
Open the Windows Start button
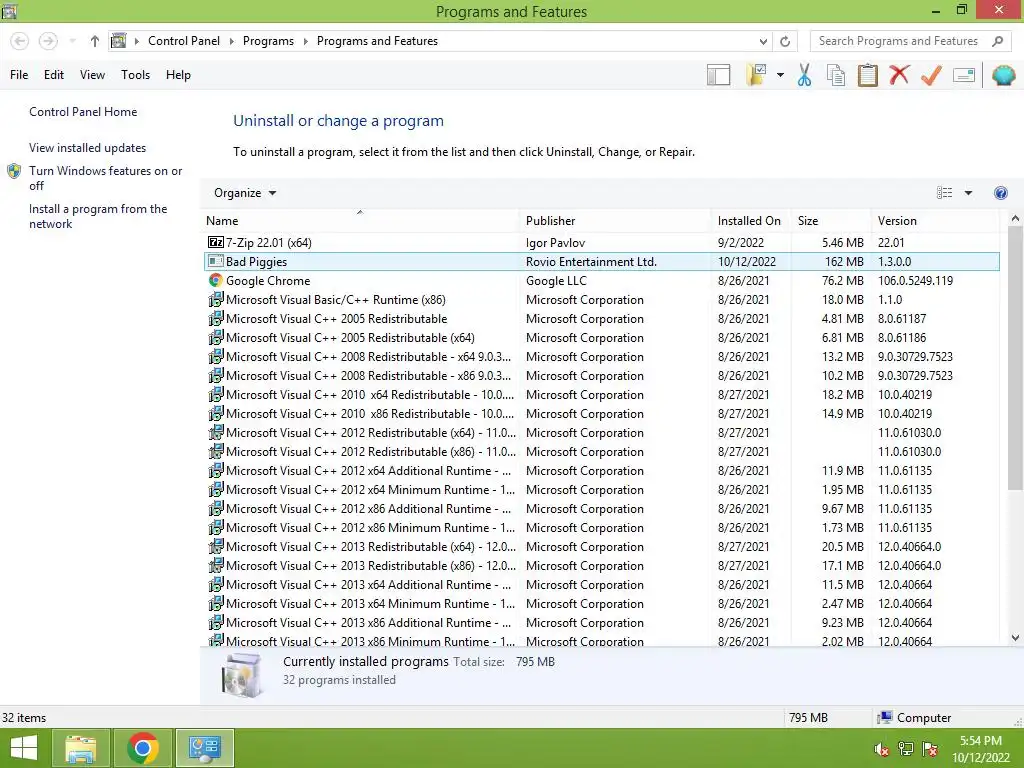[24, 748]
